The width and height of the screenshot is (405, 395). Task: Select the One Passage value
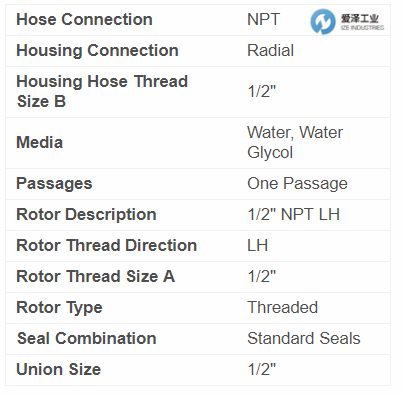coord(297,184)
